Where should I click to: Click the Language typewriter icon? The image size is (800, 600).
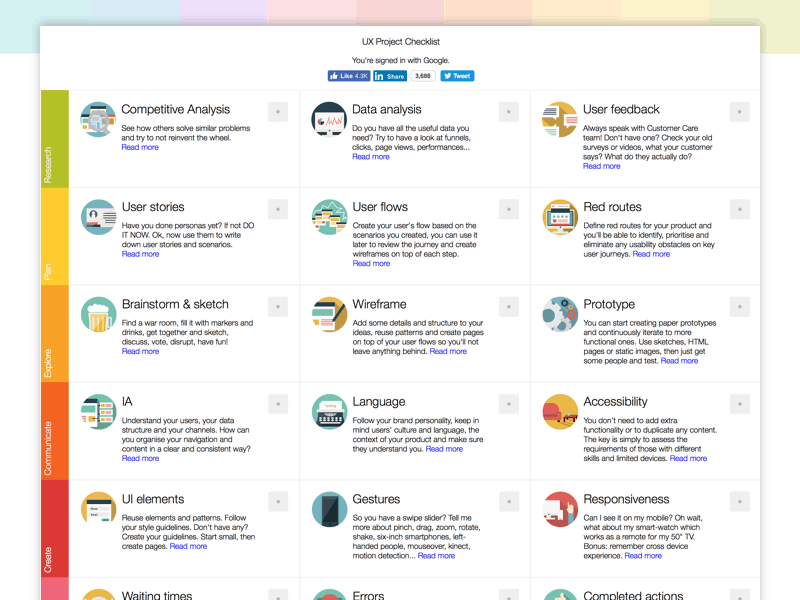329,412
